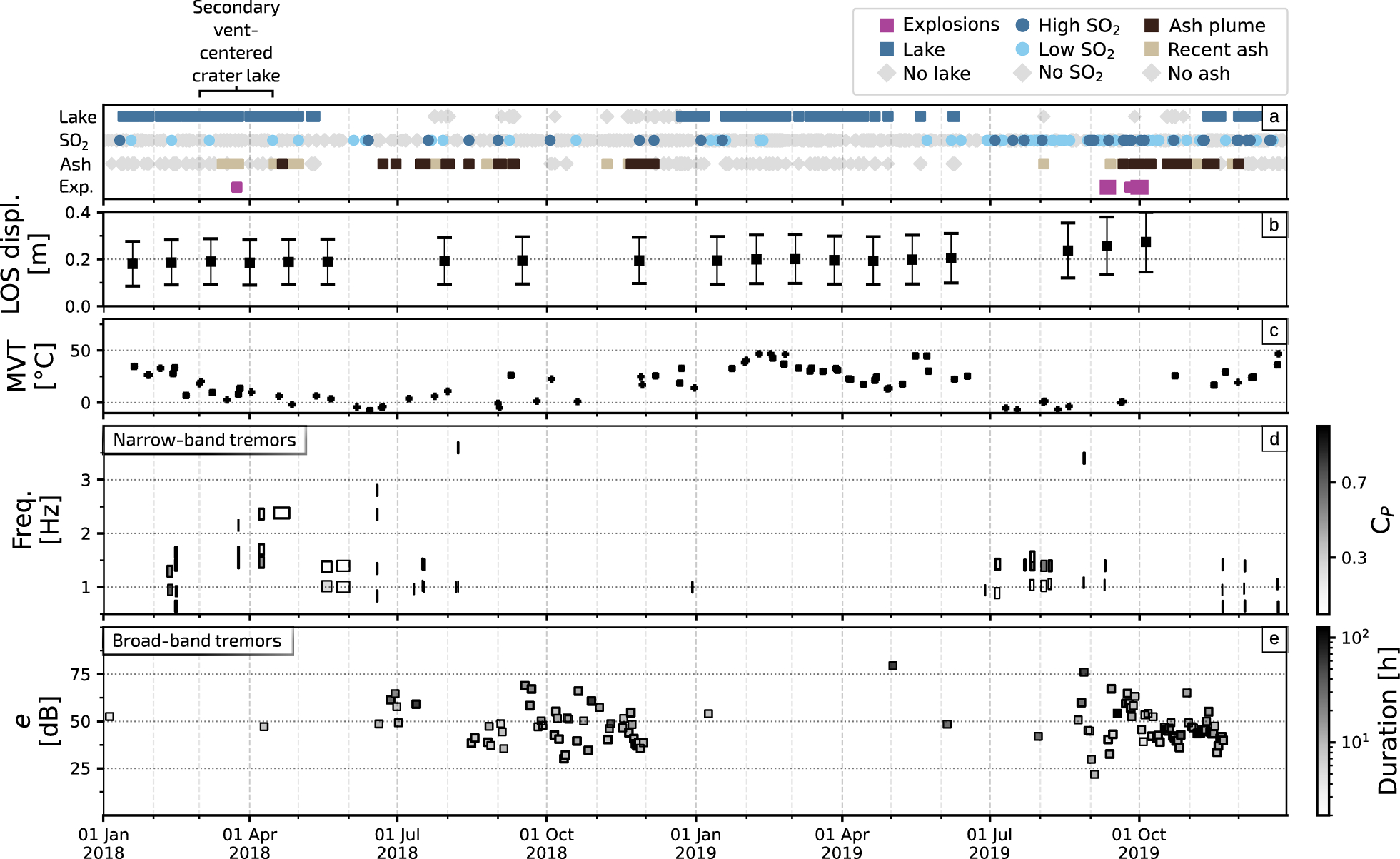Click the 'Lake' row label

[78, 117]
